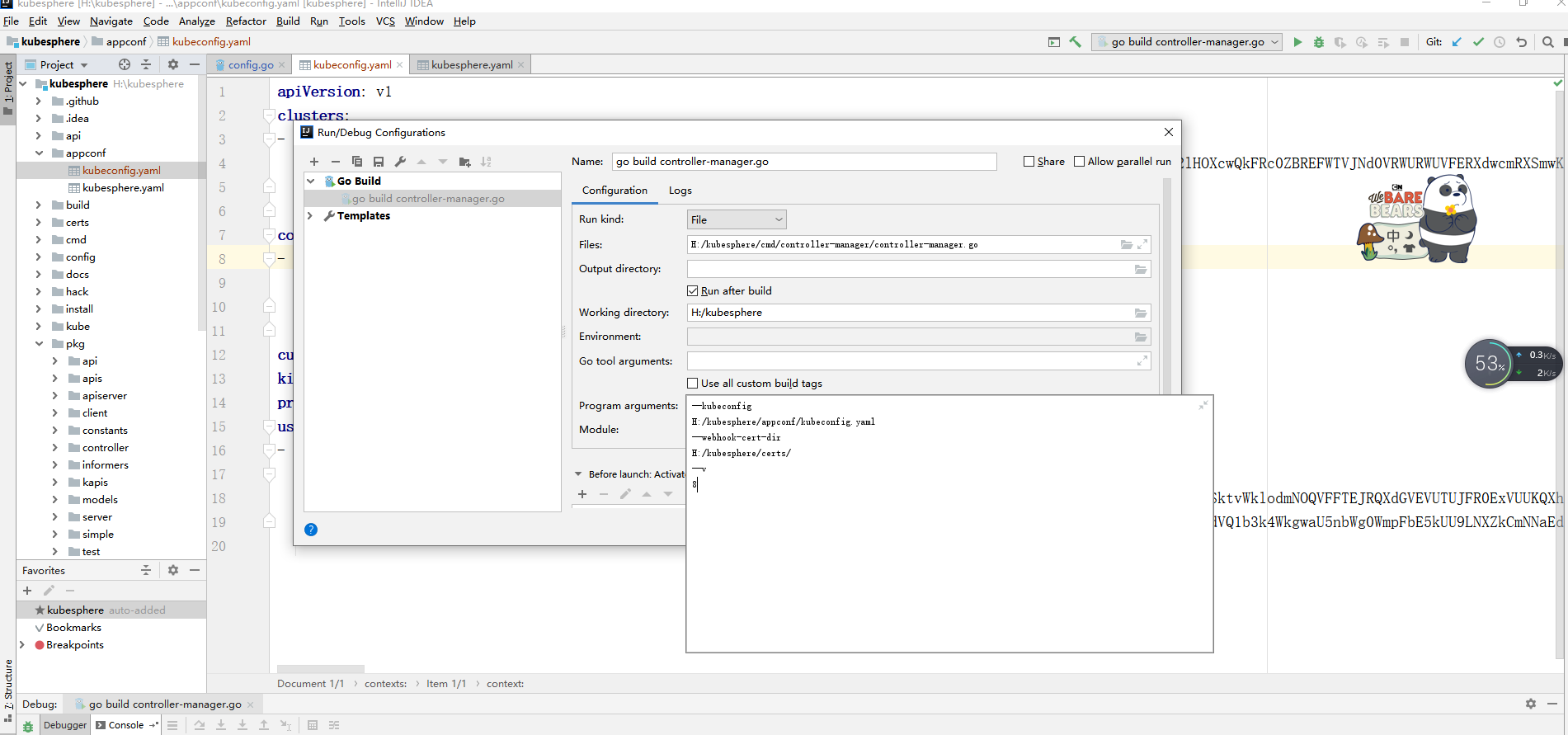This screenshot has width=1568, height=735.
Task: Expand the Templates tree node
Action: (311, 216)
